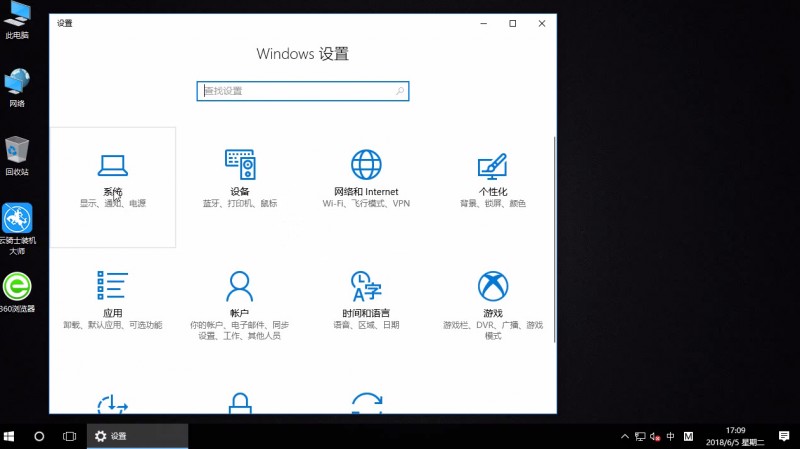The image size is (800, 449).
Task: Click the M input method tray icon
Action: point(688,436)
